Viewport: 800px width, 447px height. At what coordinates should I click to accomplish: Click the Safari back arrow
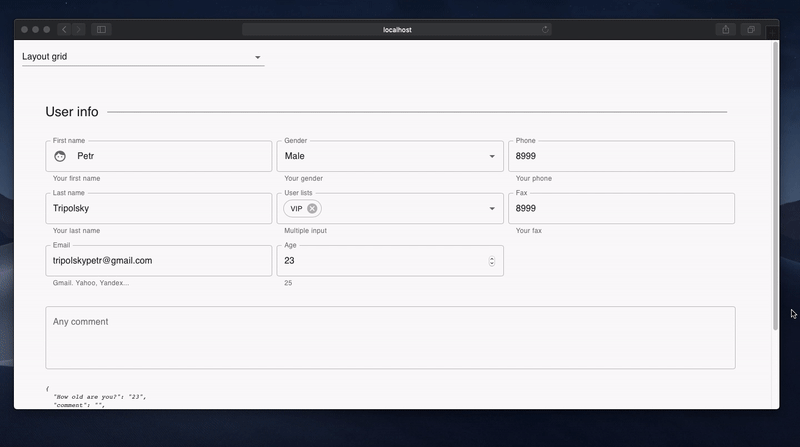tap(64, 30)
